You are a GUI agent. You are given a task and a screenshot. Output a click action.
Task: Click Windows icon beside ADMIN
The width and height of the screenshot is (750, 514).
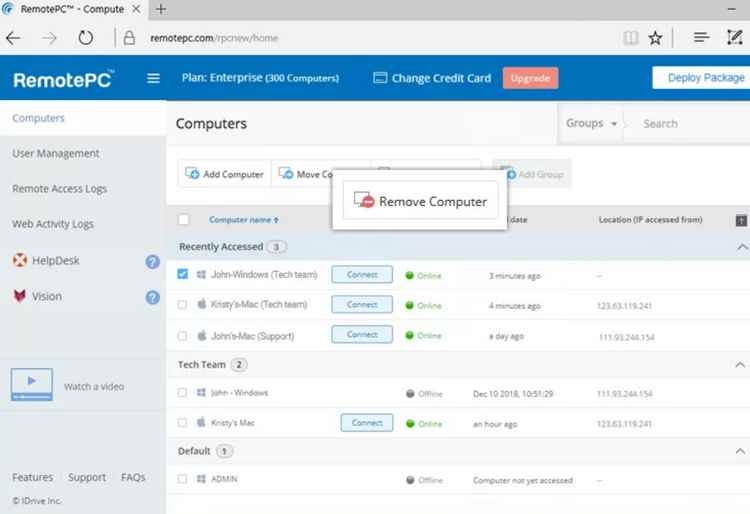point(201,479)
